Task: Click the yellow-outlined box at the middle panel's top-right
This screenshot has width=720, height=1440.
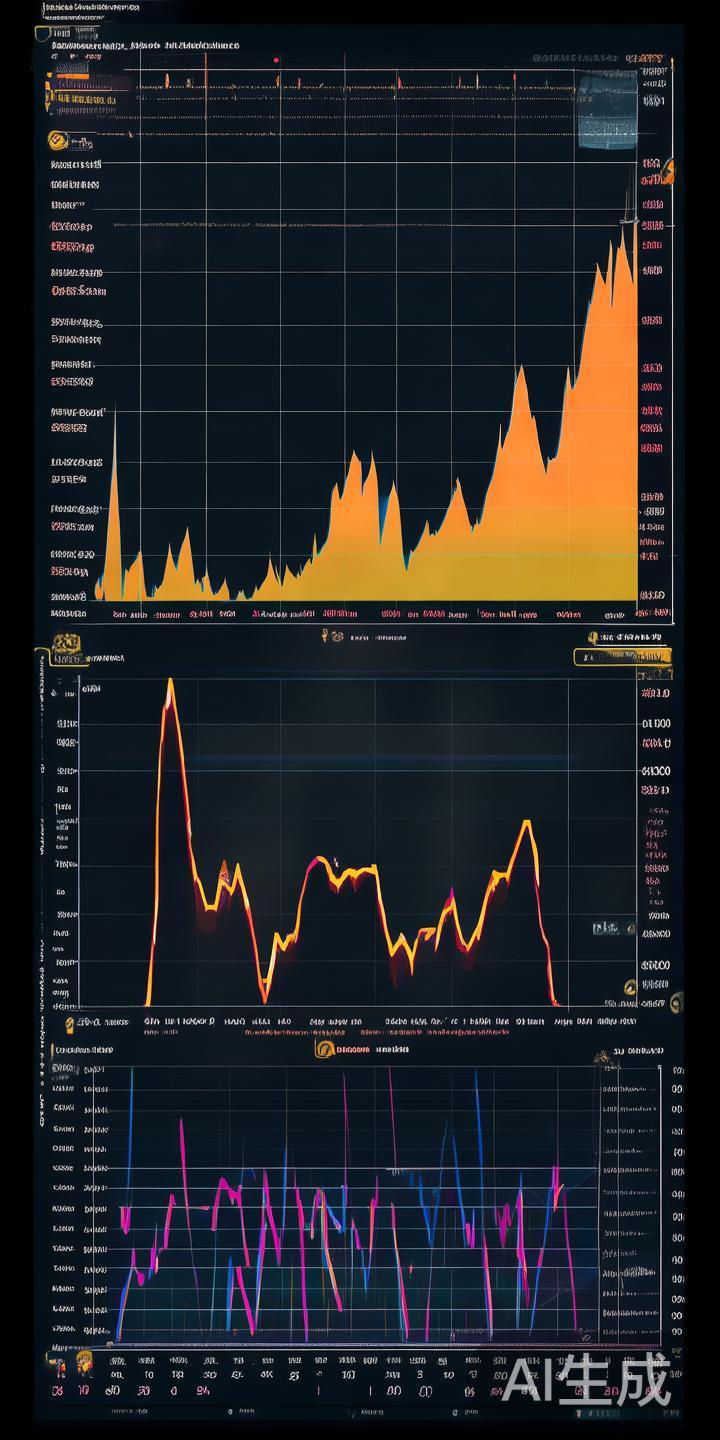Action: click(620, 656)
